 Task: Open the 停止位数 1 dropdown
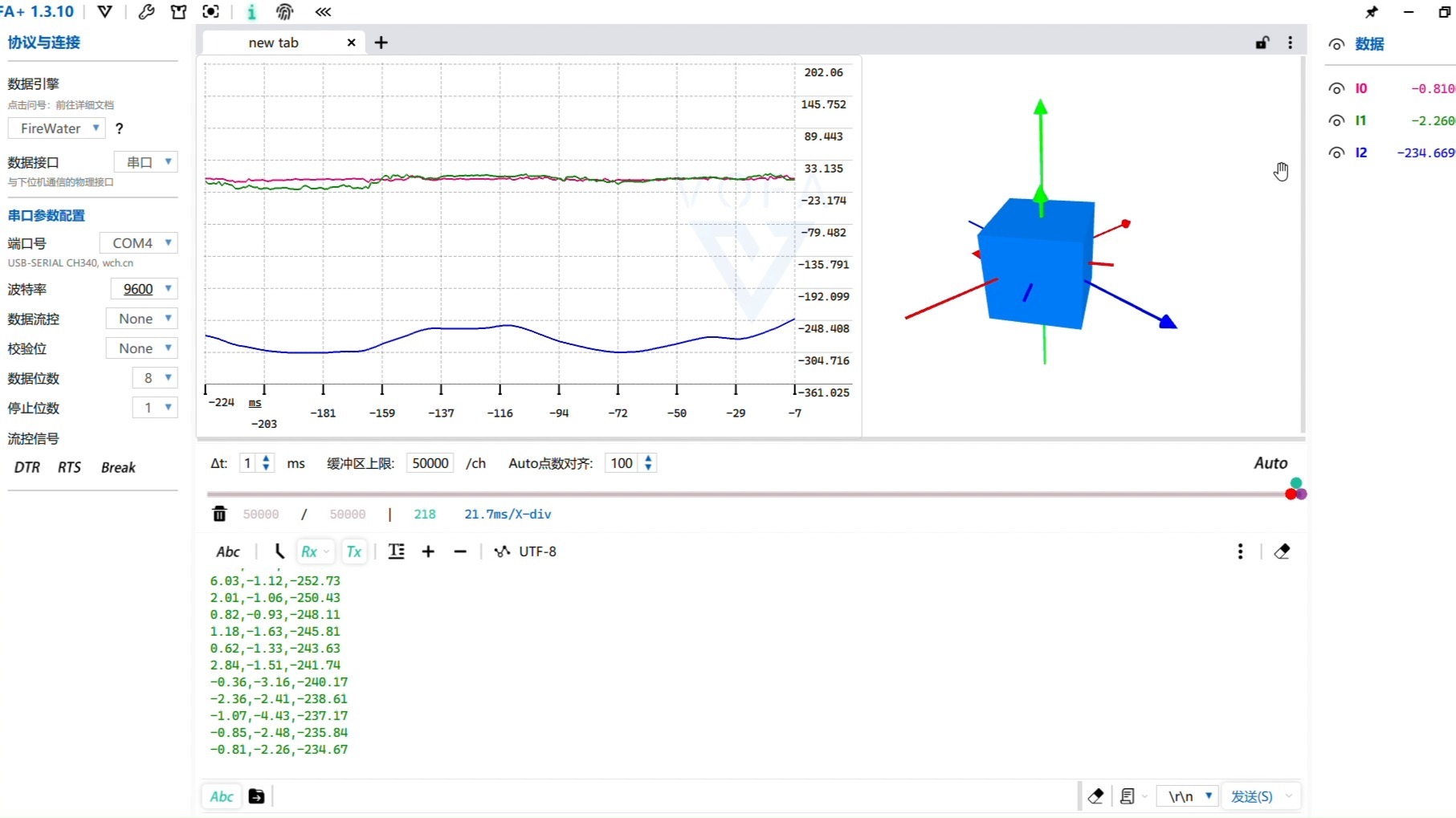click(154, 408)
